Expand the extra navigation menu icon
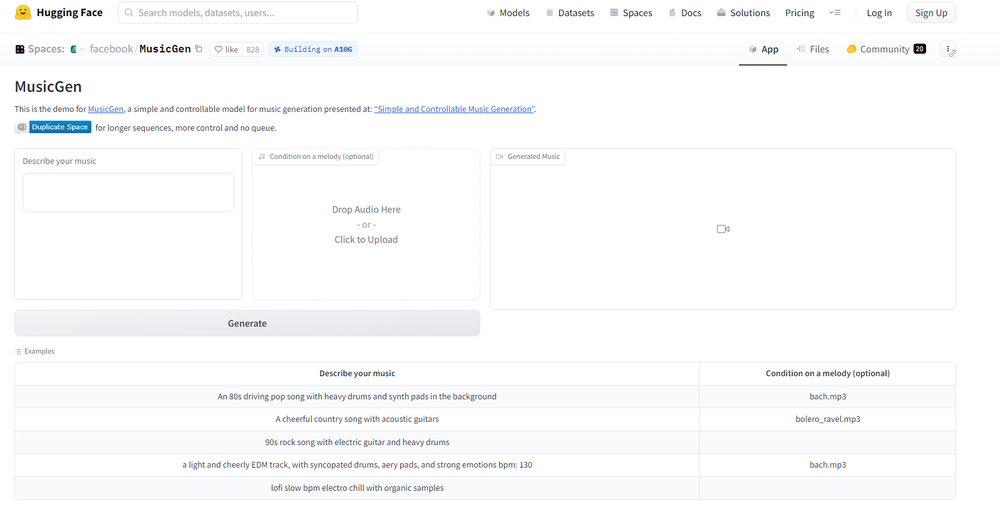 pyautogui.click(x=835, y=13)
